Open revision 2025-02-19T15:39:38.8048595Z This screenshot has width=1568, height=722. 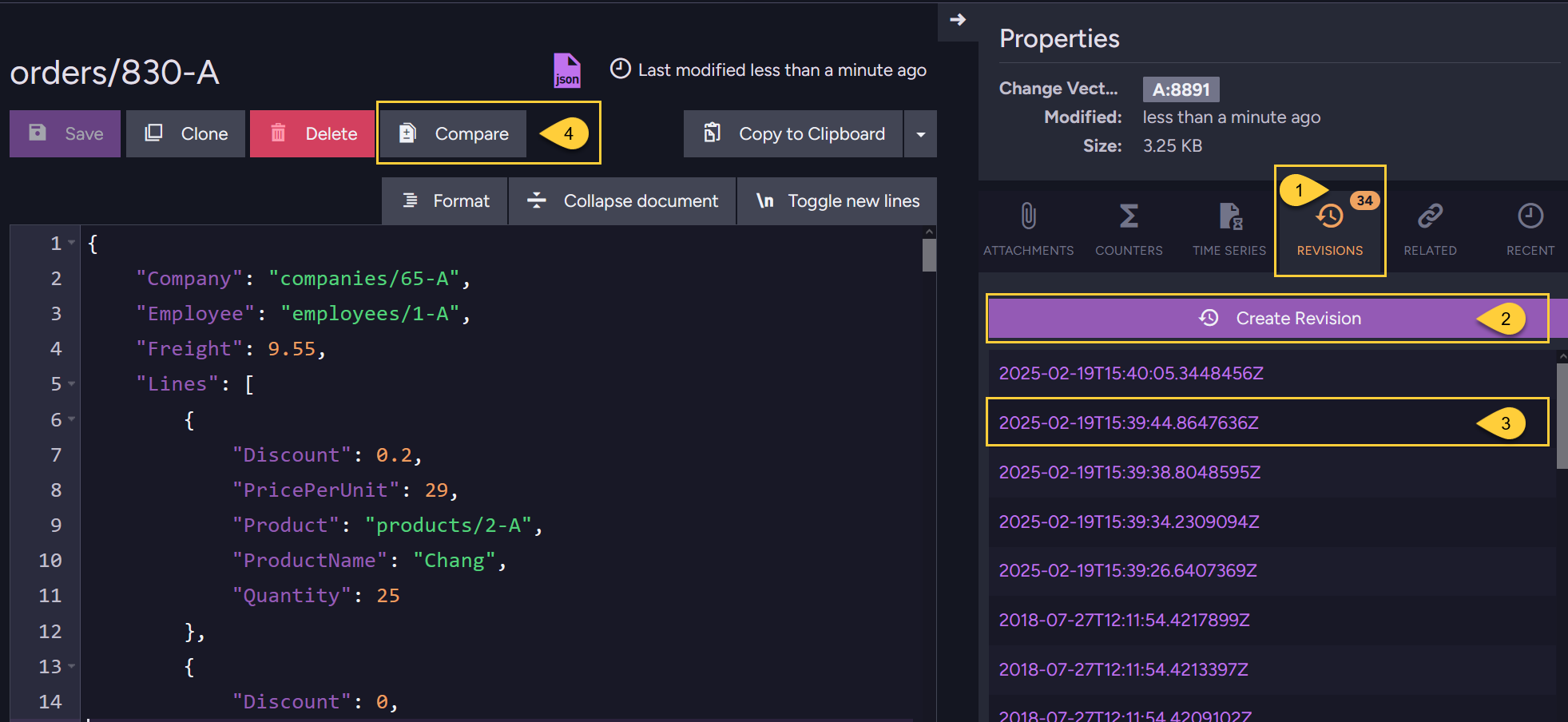1129,472
